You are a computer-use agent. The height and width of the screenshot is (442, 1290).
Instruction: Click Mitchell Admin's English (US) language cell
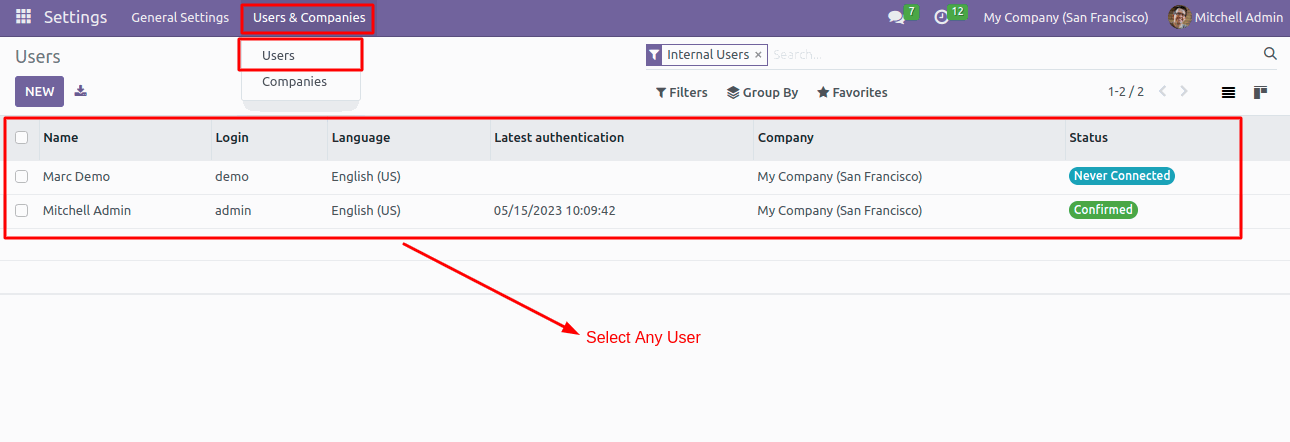click(366, 211)
